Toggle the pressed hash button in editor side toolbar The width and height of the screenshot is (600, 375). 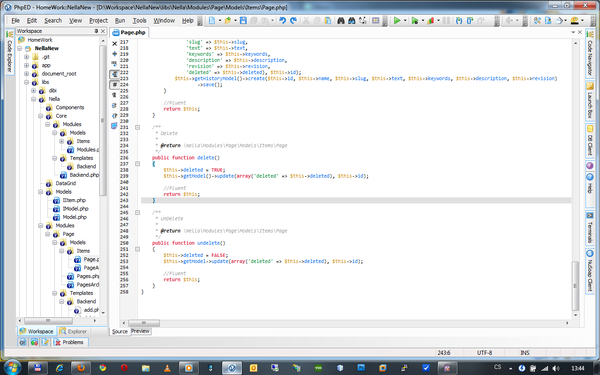pyautogui.click(x=114, y=85)
